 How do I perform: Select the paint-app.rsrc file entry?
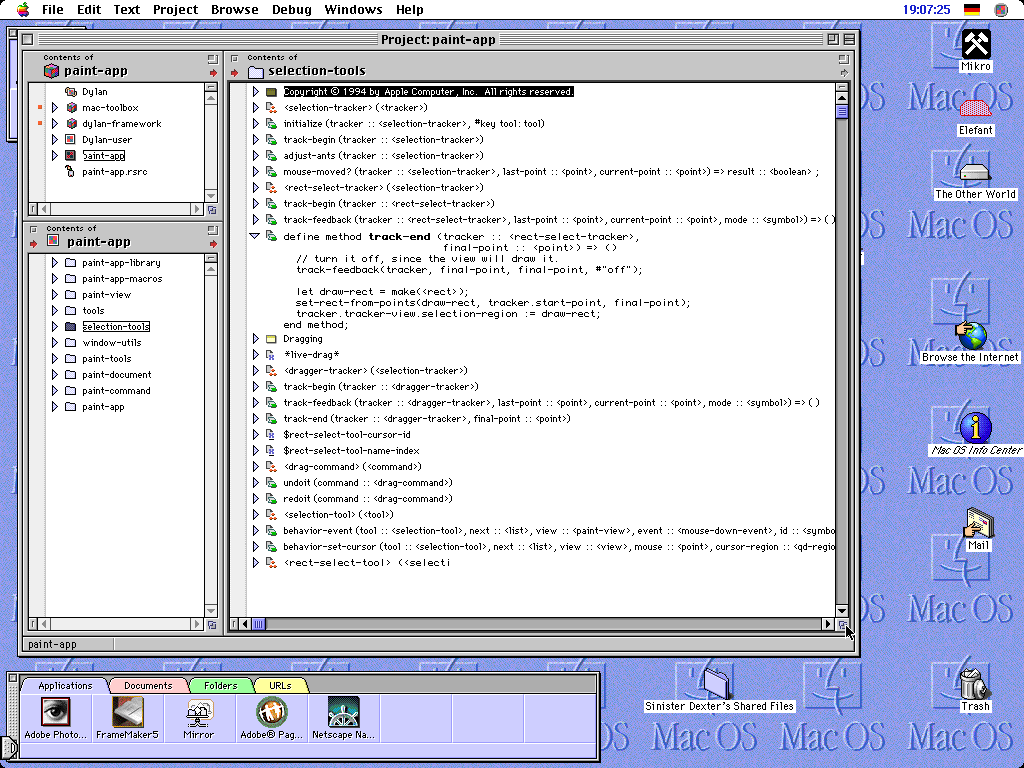click(x=114, y=172)
